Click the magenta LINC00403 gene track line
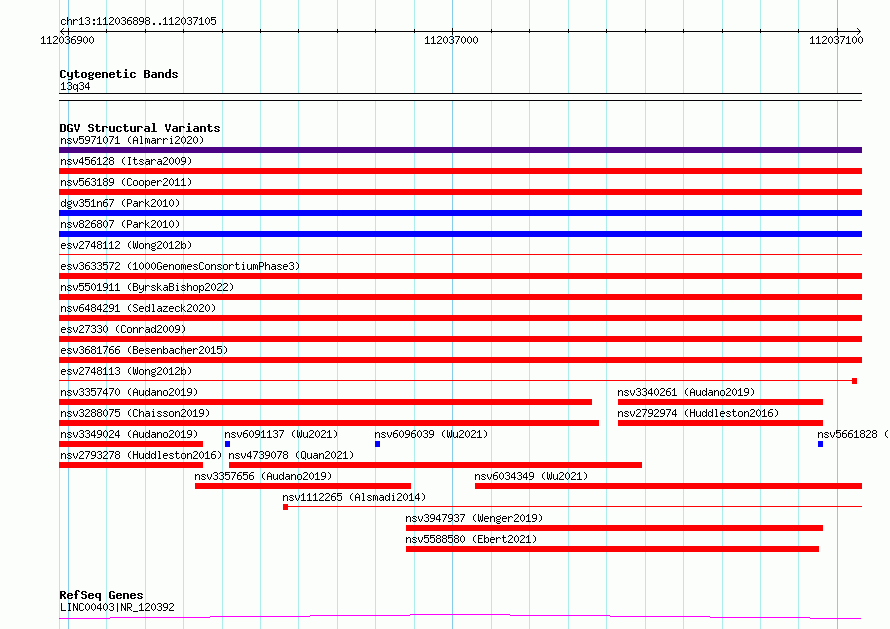The image size is (890, 629). point(460,616)
